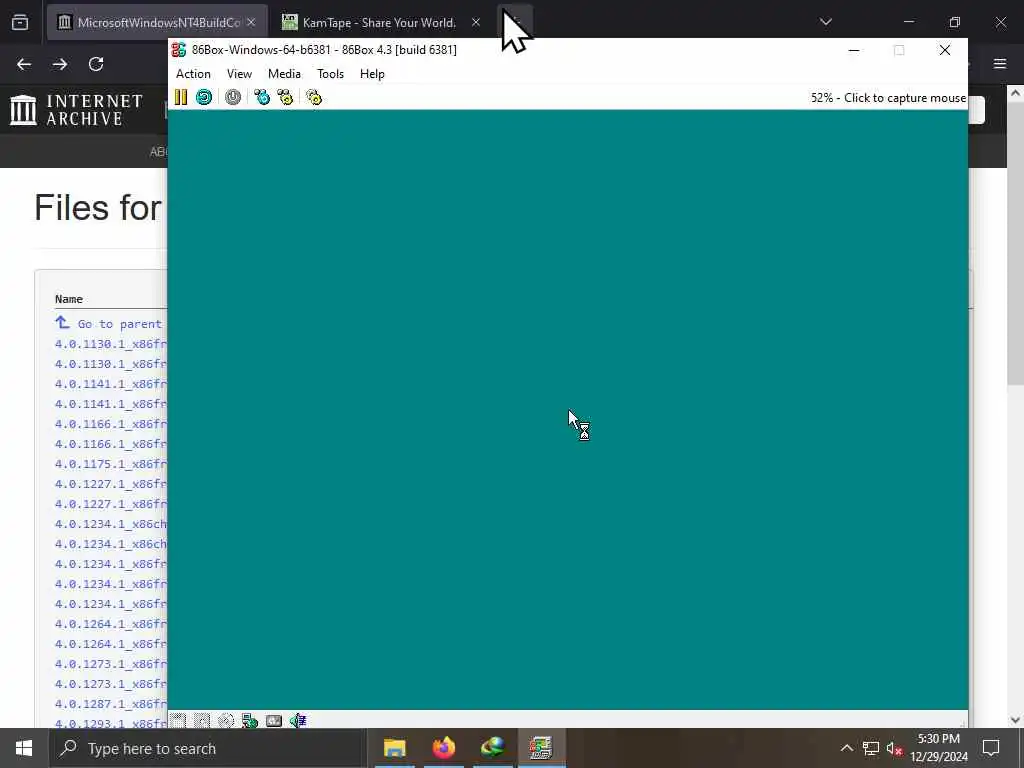Screen dimensions: 1024x768
Task: Open Internet Download Manager taskbar icon
Action: (x=493, y=748)
